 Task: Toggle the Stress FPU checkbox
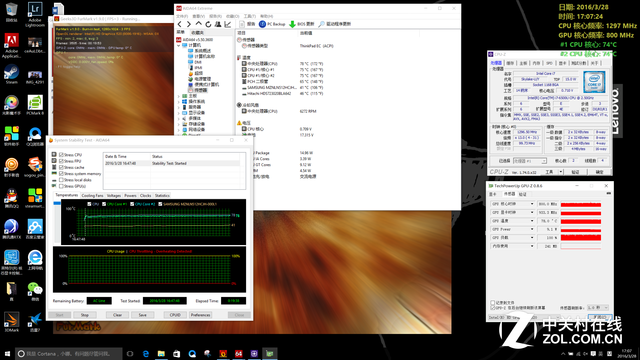pyautogui.click(x=61, y=161)
